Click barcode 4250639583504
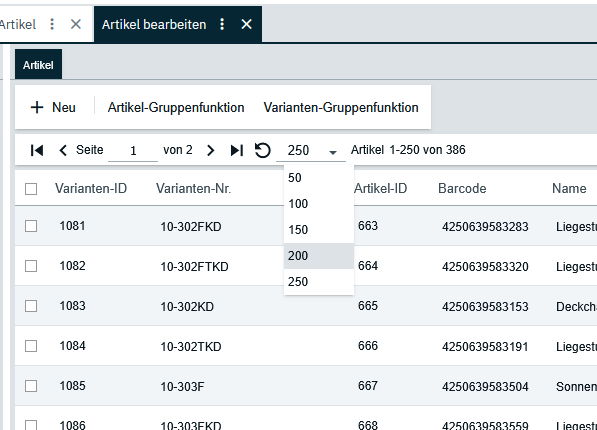This screenshot has width=597, height=430. (485, 387)
